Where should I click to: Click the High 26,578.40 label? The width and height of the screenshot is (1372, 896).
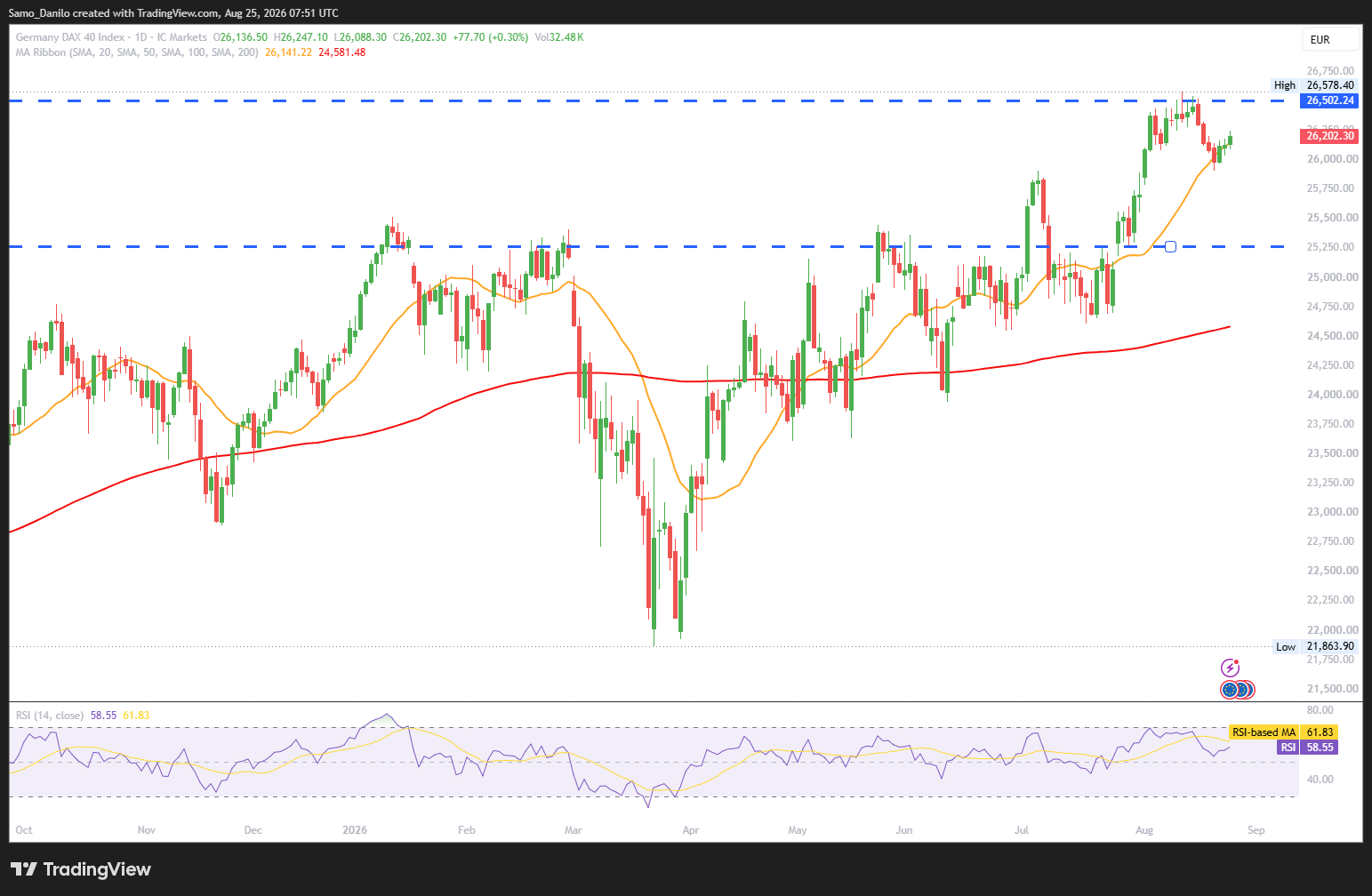point(1314,85)
